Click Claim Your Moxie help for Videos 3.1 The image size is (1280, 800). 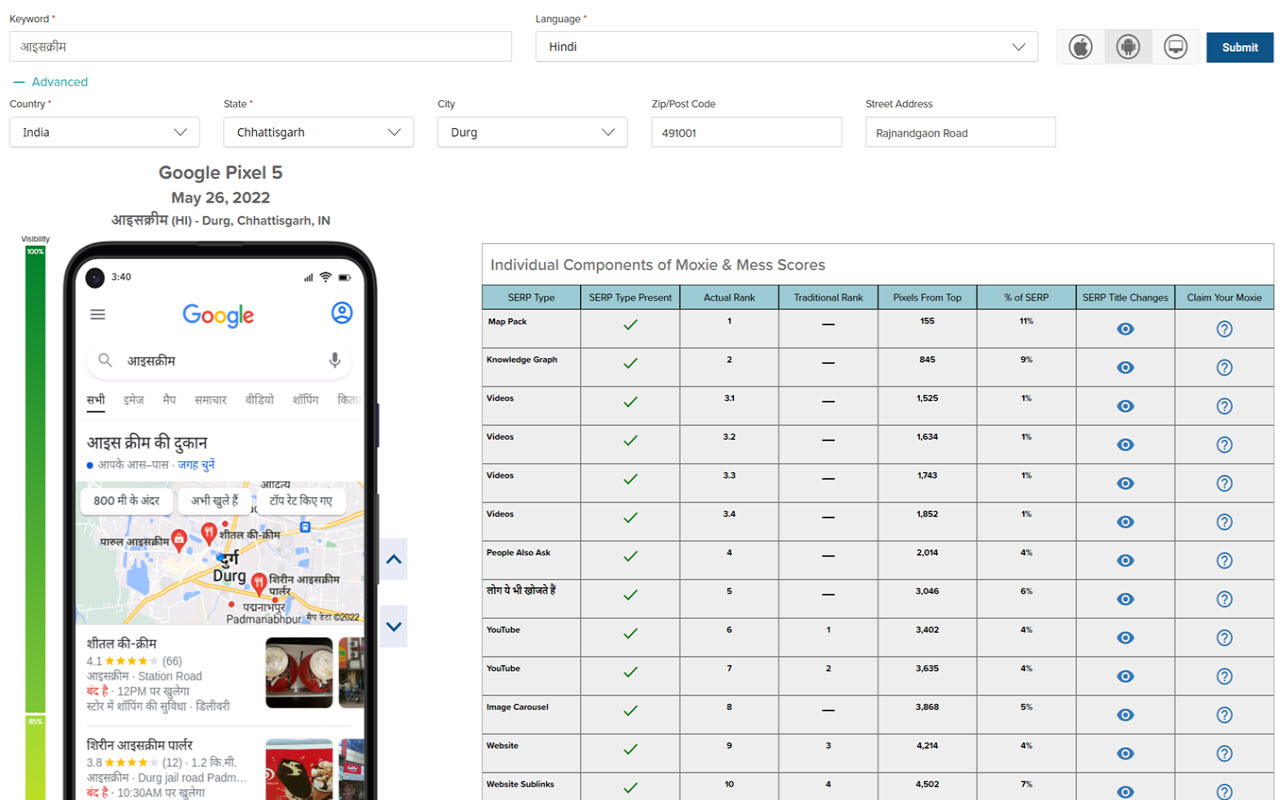tap(1224, 406)
